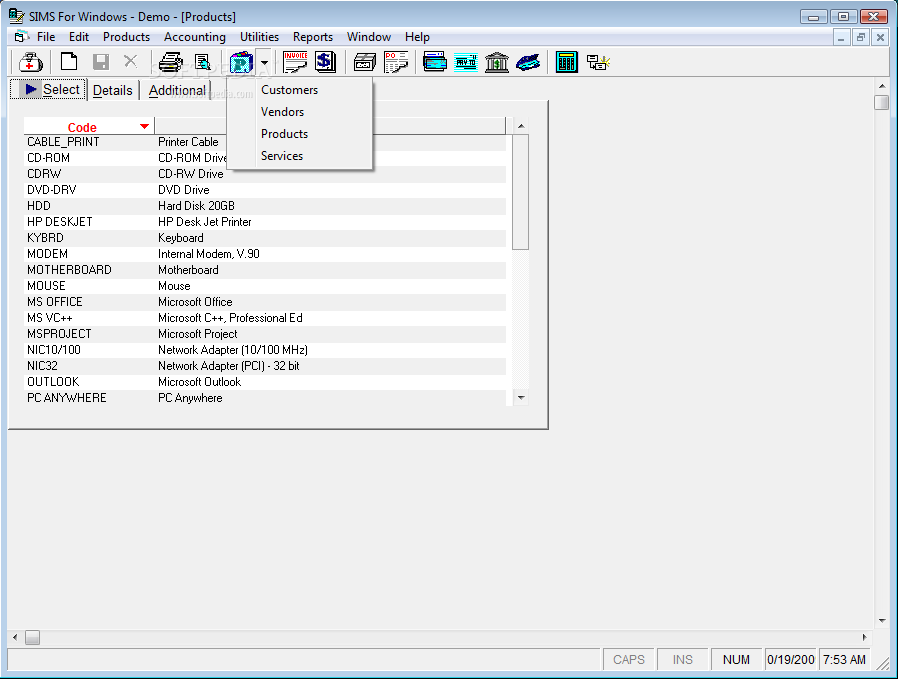Viewport: 898px width, 679px height.
Task: Click the main window scroll down arrow
Action: point(882,621)
